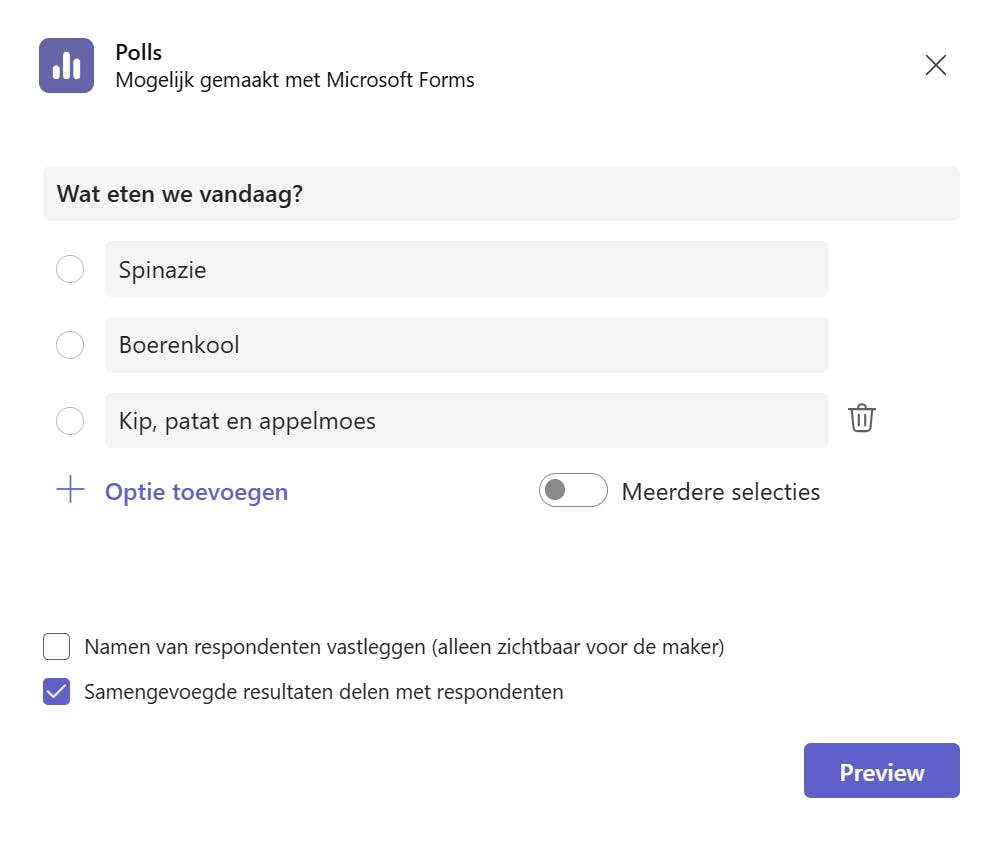Select the radio button beside Kip, patat en appelmoes

(x=70, y=421)
